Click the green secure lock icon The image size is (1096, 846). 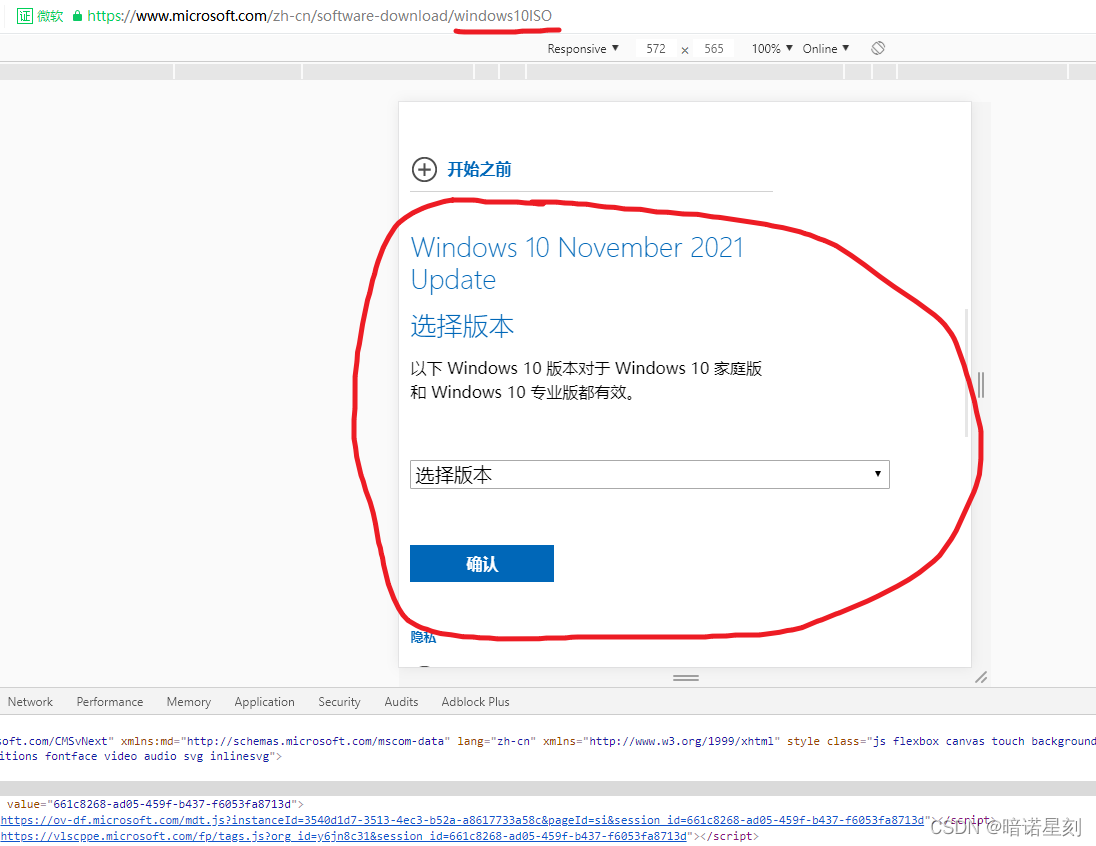tap(78, 15)
